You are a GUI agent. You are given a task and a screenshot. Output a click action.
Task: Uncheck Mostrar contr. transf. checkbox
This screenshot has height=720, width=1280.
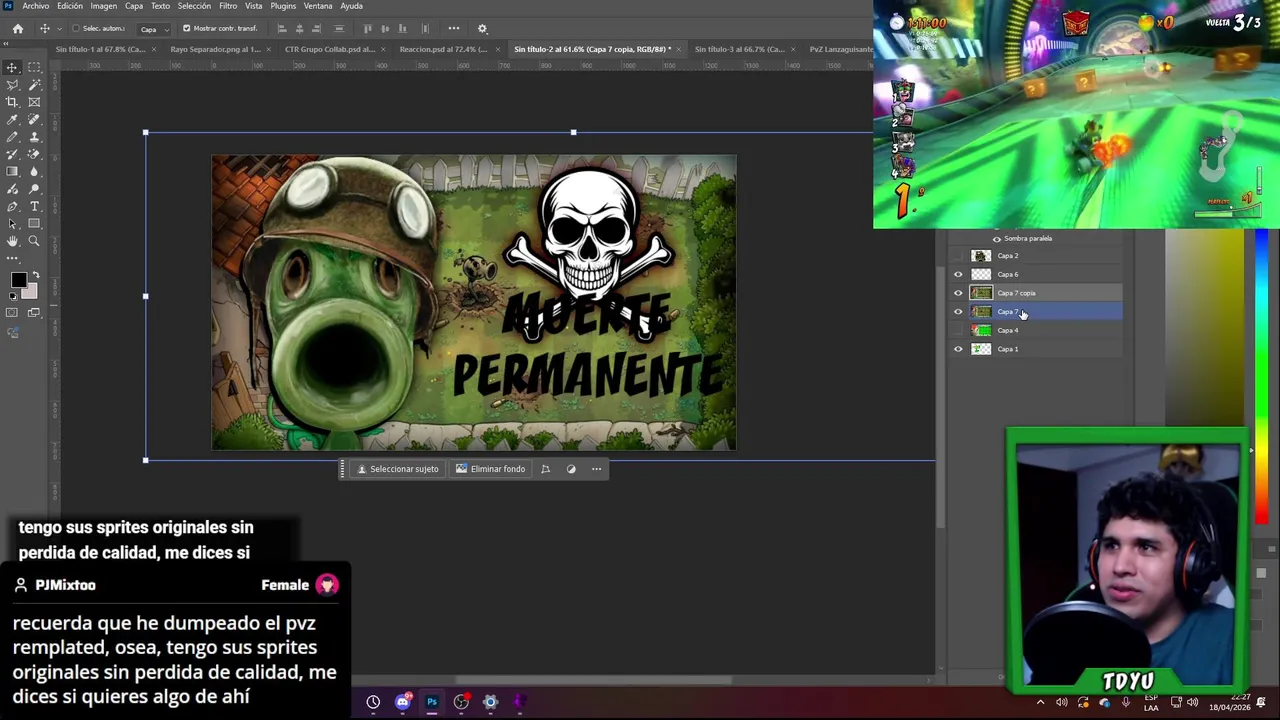pos(186,28)
